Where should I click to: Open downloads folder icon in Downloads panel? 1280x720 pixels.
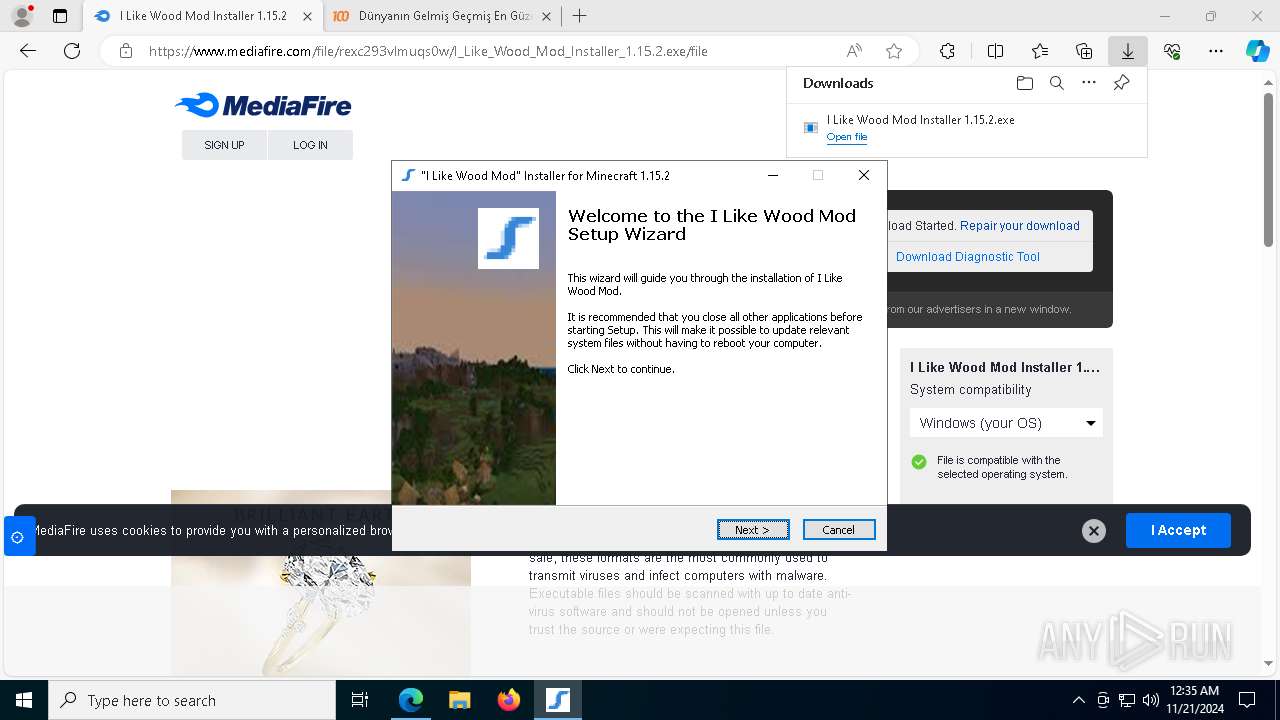coord(1025,83)
